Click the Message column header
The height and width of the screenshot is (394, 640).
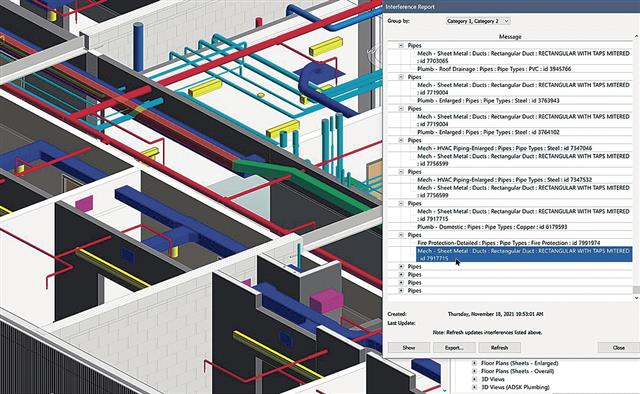point(510,37)
